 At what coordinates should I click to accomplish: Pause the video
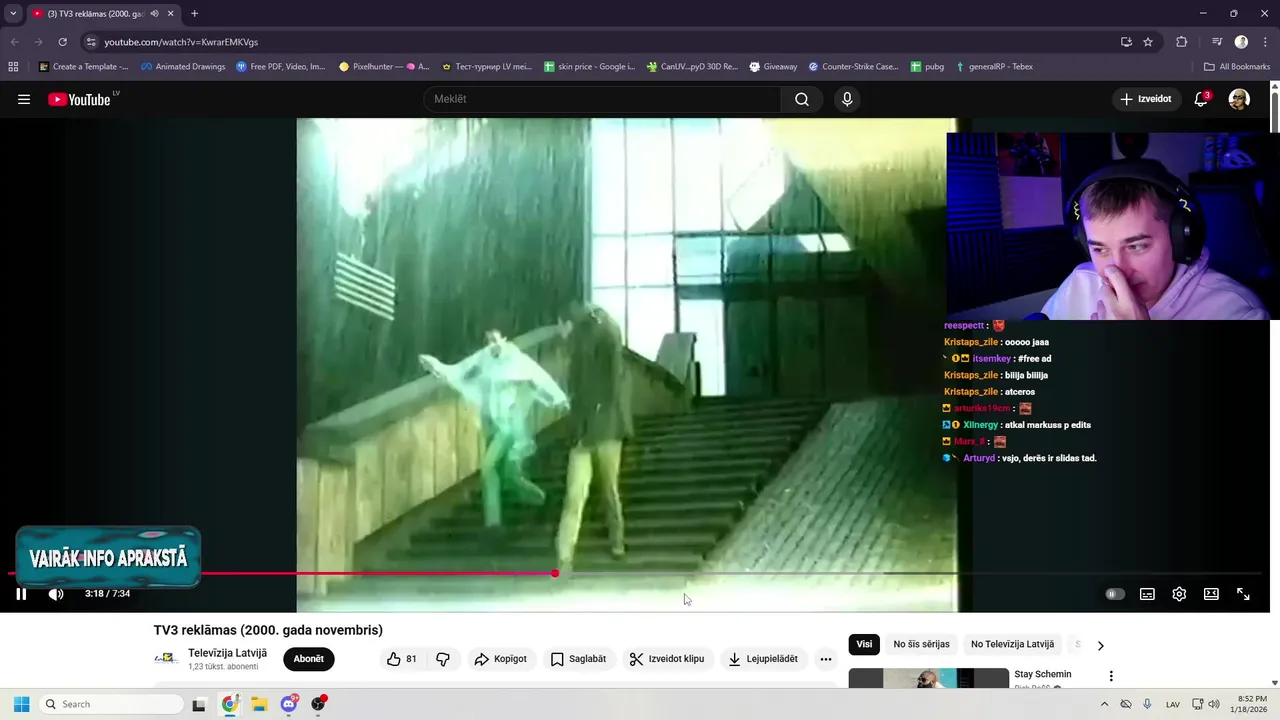[x=21, y=594]
